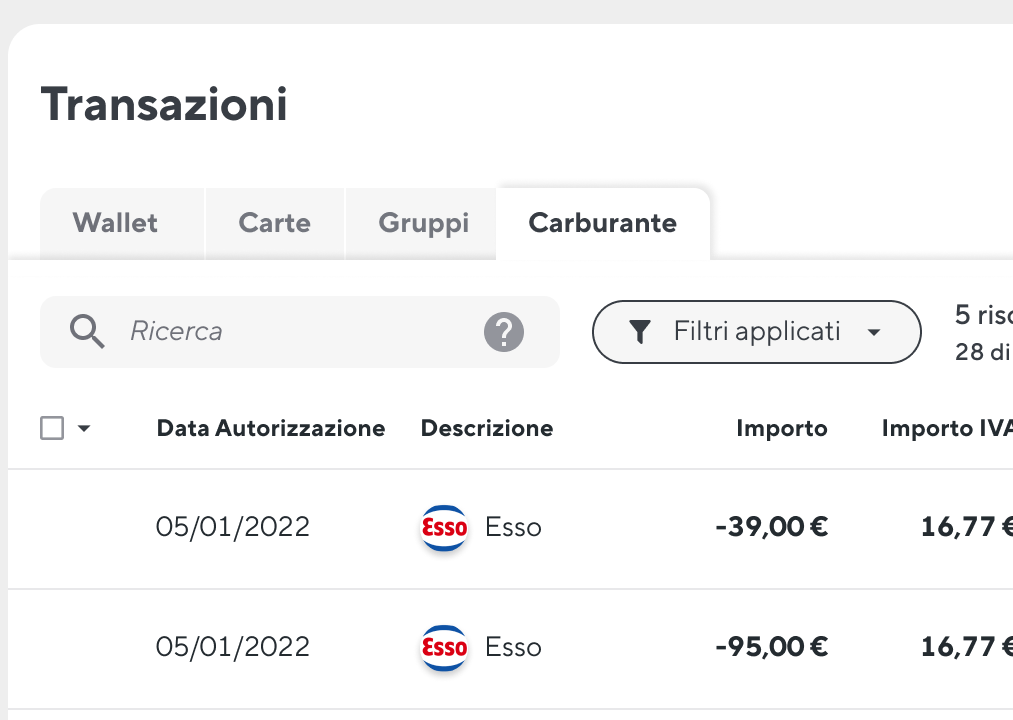Viewport: 1013px width, 720px height.
Task: Open the Filtri applicati dropdown
Action: tap(757, 332)
